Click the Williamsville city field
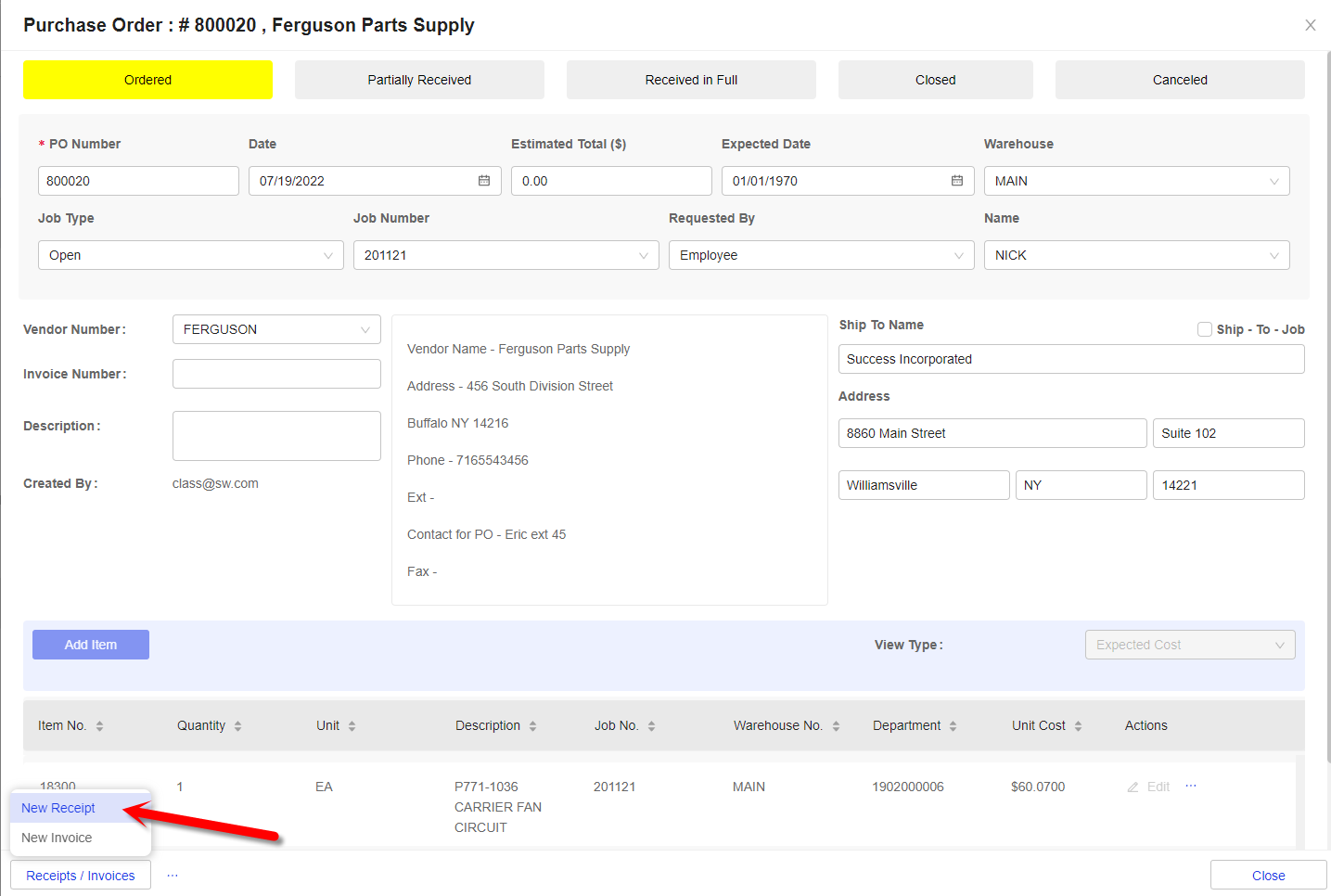Screen dimensions: 1331x896 [924, 485]
